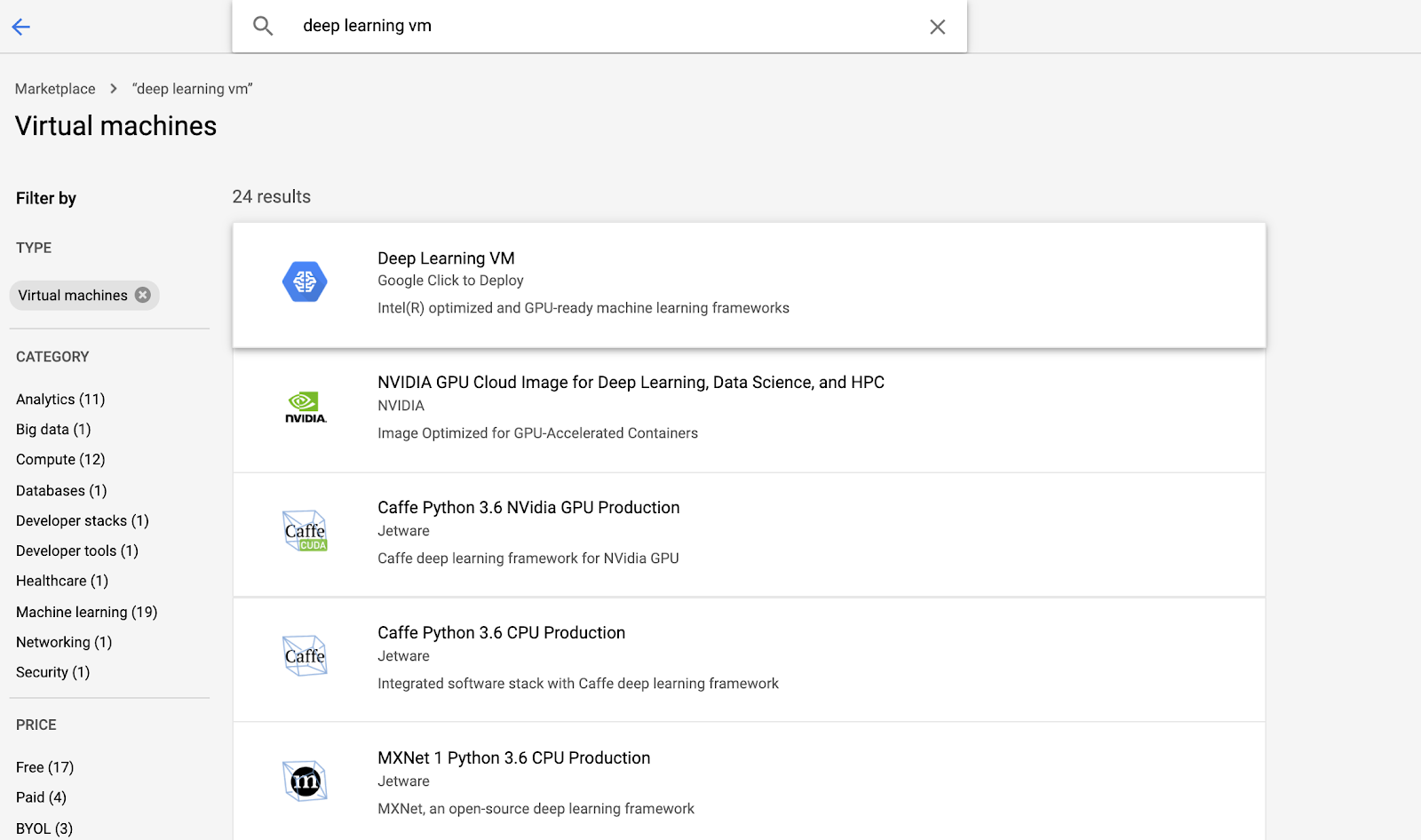
Task: Click the "24 results" count text
Action: point(272,197)
